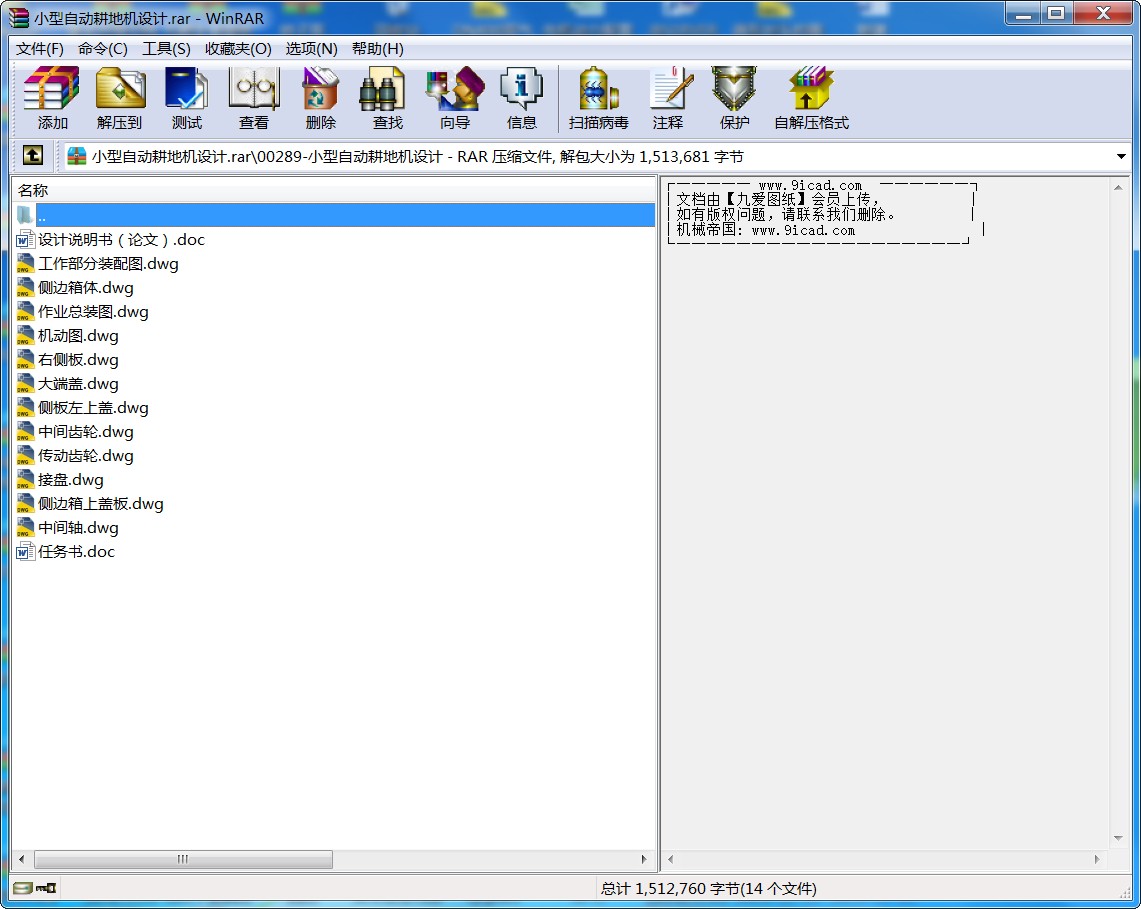Click the file list horizontal scrollbar thumb
The height and width of the screenshot is (909, 1141).
[x=183, y=859]
